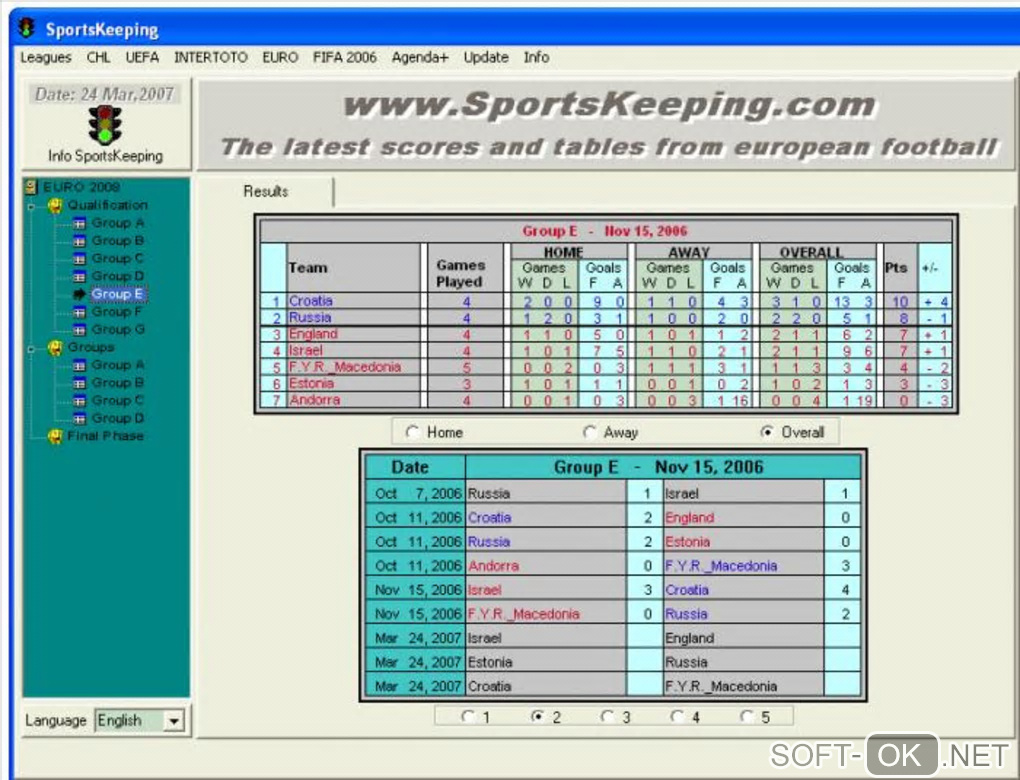The height and width of the screenshot is (780, 1020).
Task: Click table icon beside Groups Group B
Action: pyautogui.click(x=79, y=383)
